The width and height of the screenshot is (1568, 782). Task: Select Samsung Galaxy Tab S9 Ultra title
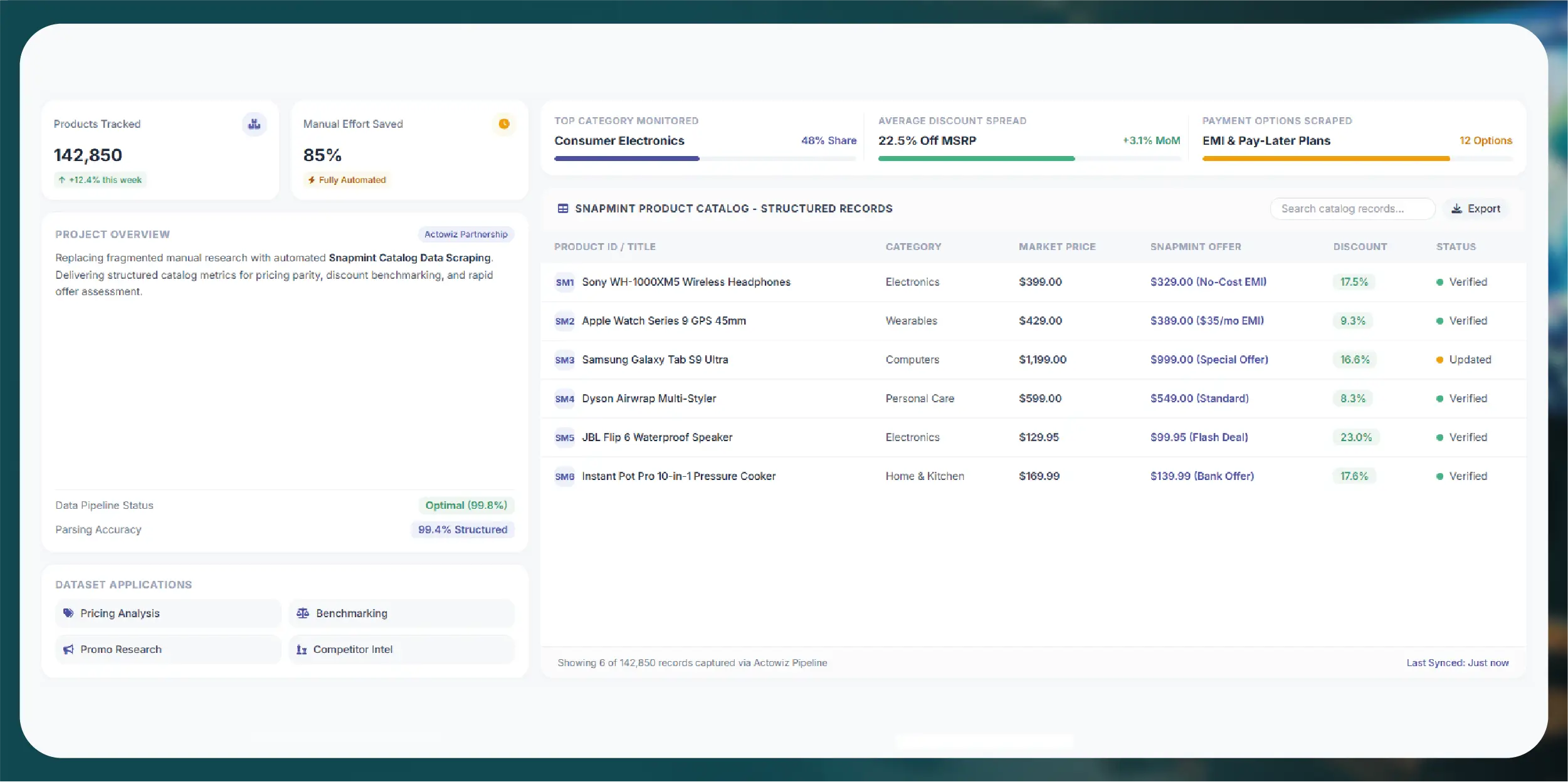point(655,360)
